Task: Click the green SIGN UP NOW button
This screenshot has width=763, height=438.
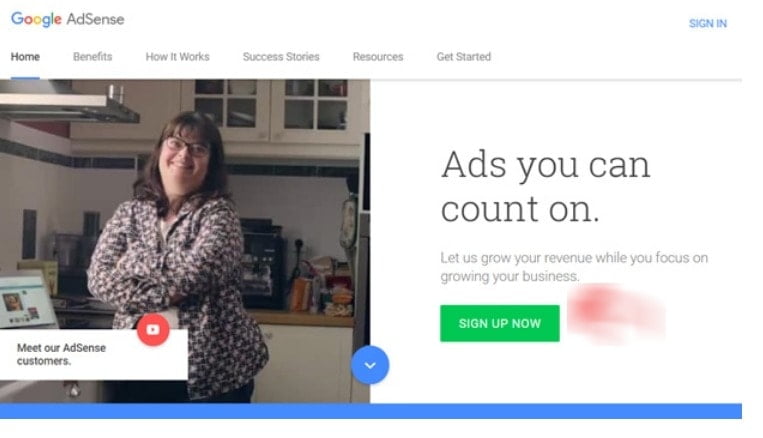Action: (x=500, y=323)
